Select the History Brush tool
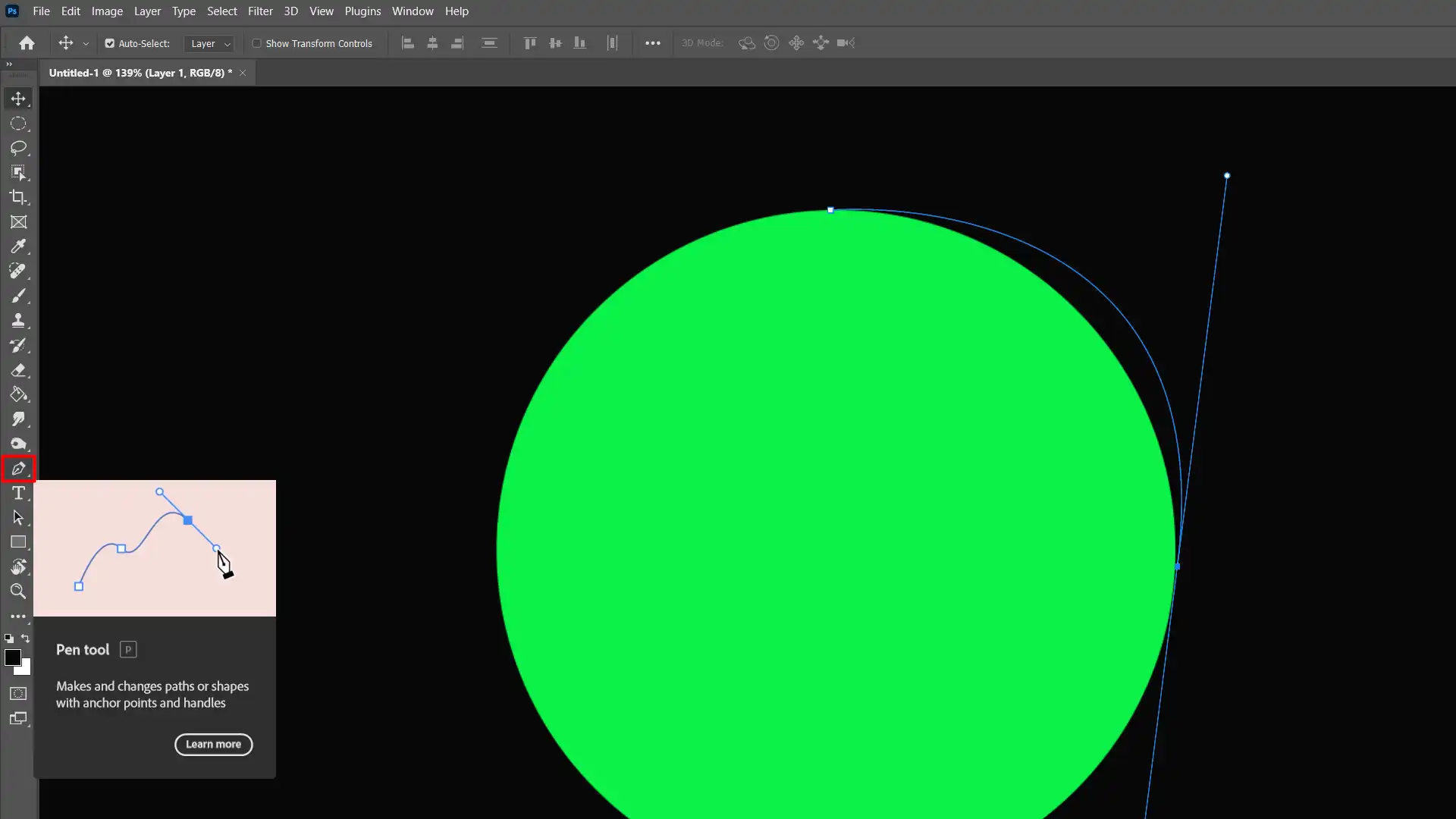1456x819 pixels. (18, 345)
